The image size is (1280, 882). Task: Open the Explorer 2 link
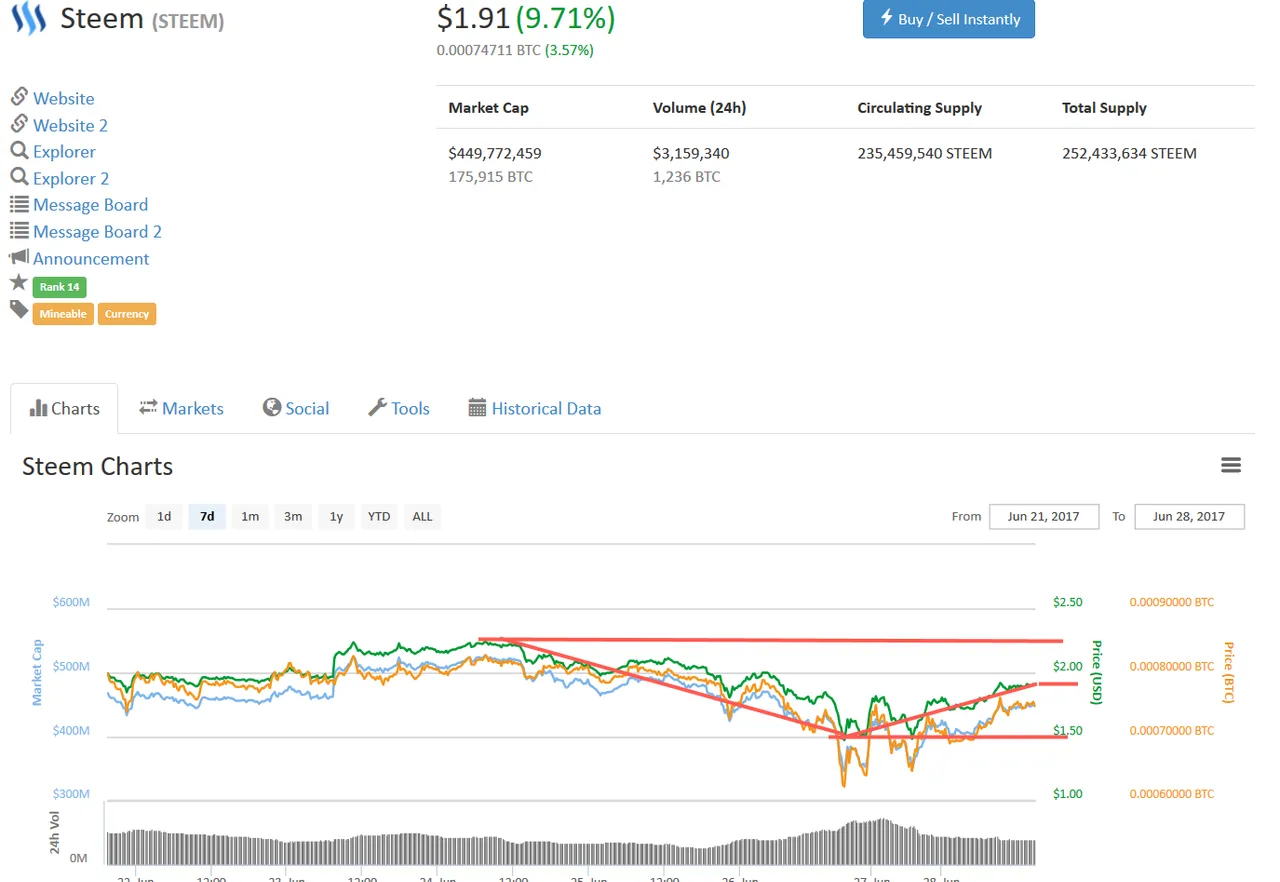coord(71,179)
